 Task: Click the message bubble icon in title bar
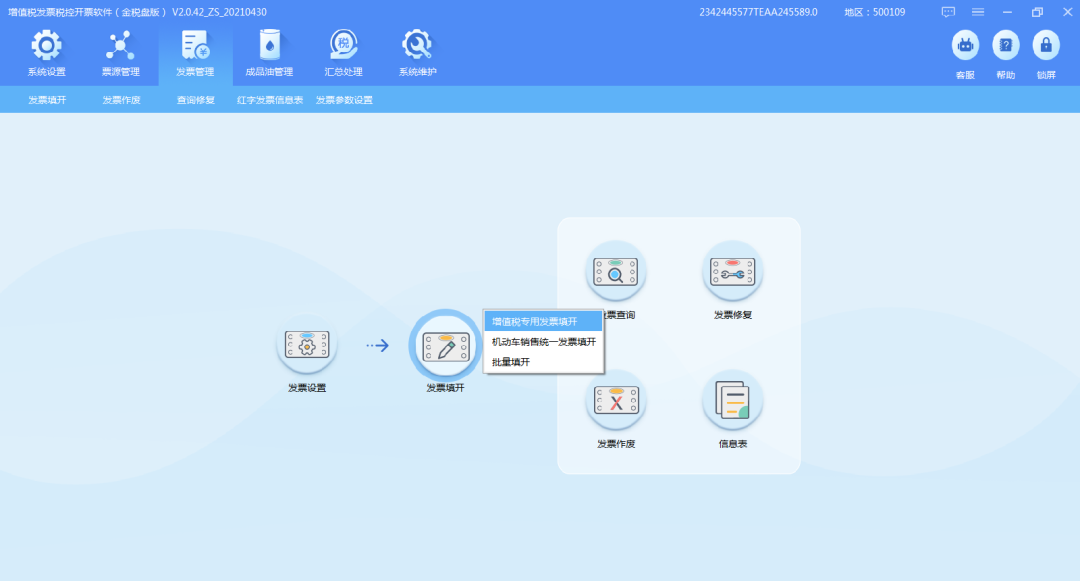[x=947, y=11]
